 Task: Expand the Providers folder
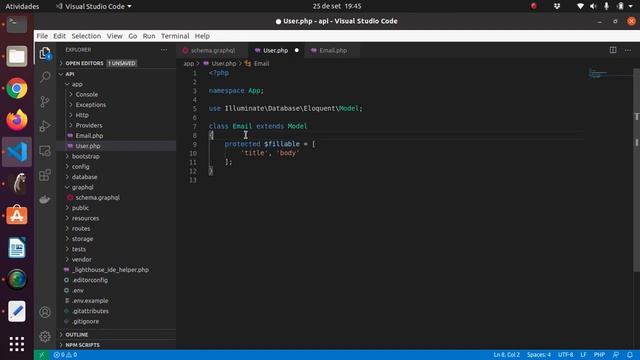coord(89,125)
